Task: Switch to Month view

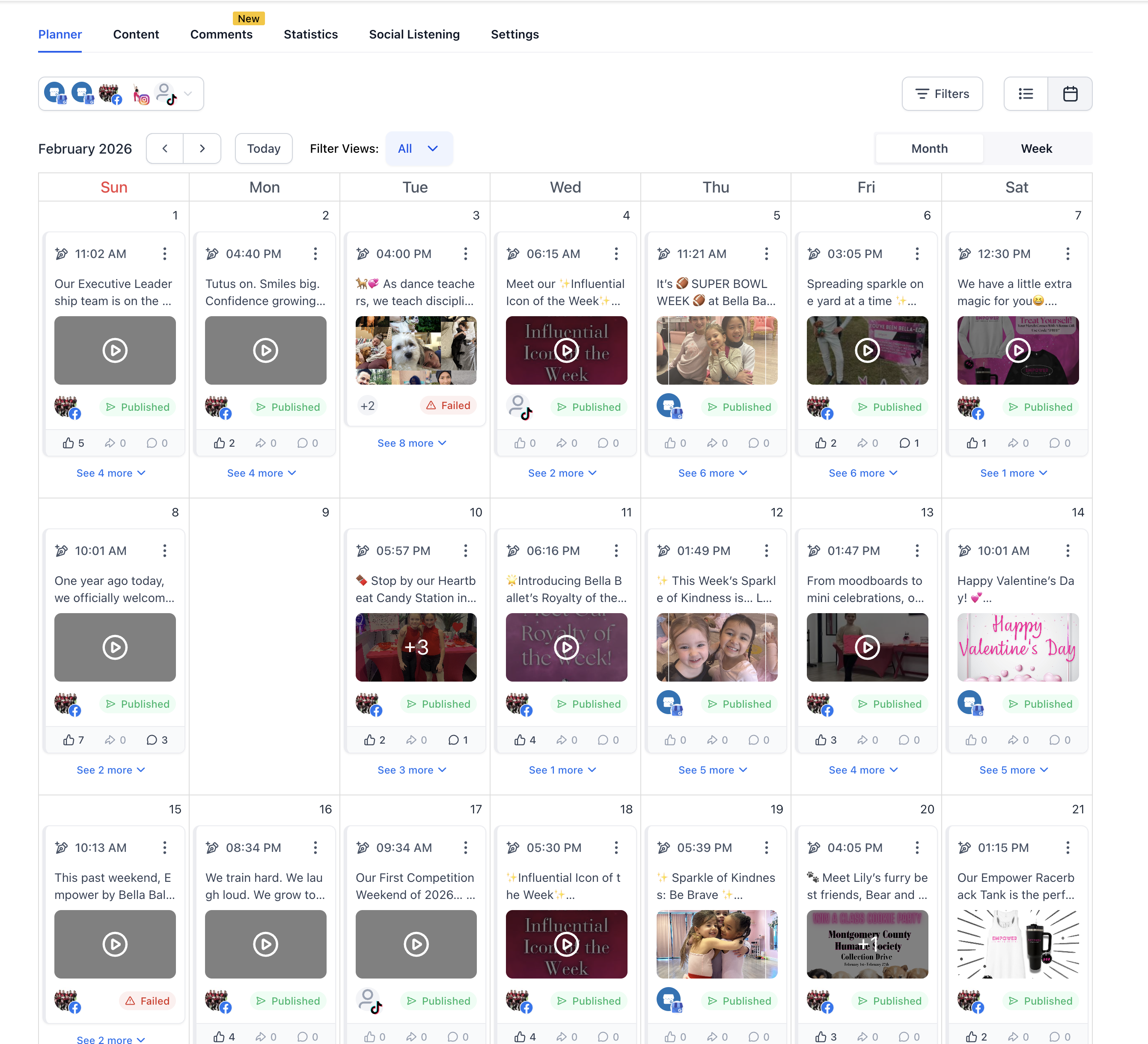Action: coord(929,148)
